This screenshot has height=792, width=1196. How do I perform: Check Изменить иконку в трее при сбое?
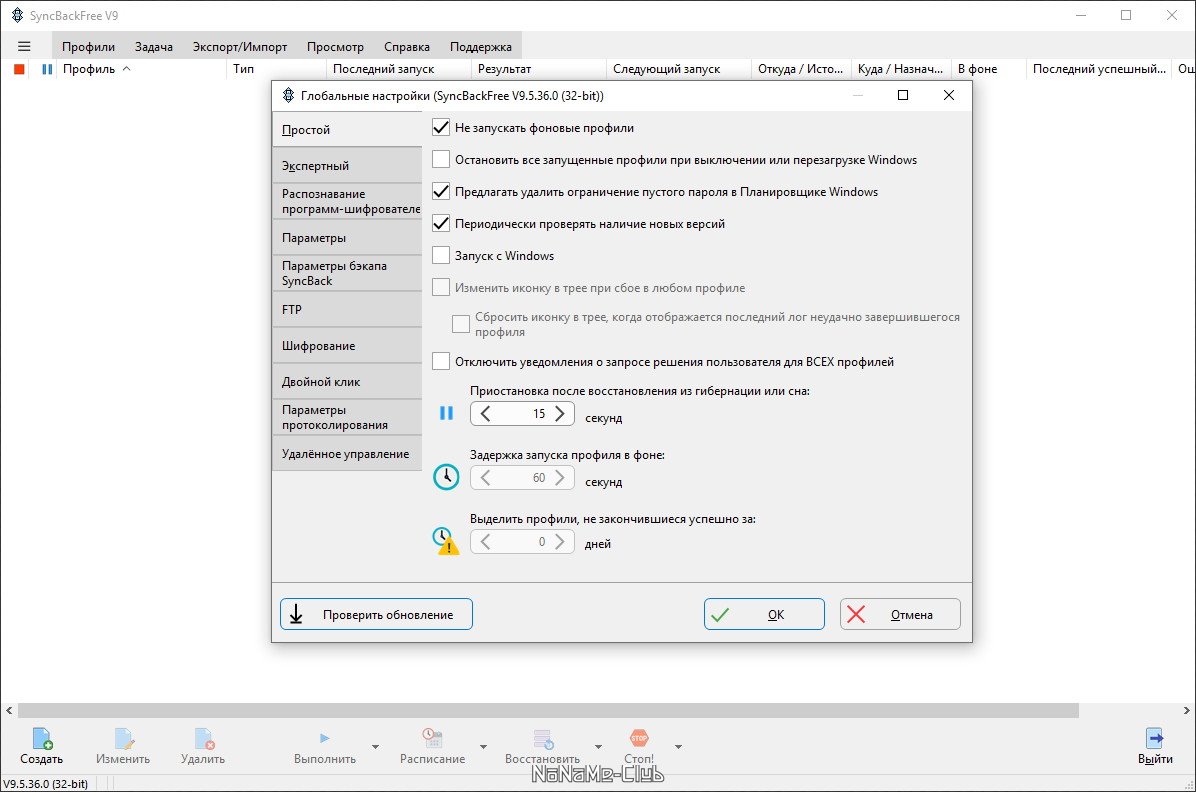(441, 288)
